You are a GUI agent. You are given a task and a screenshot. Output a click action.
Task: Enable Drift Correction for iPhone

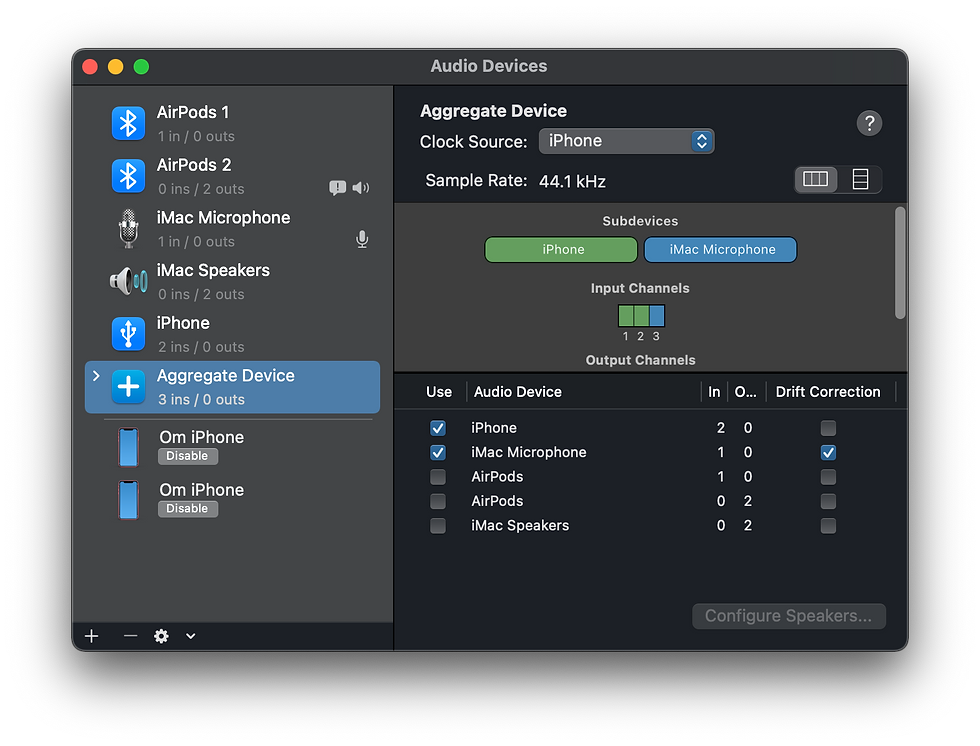coord(828,428)
